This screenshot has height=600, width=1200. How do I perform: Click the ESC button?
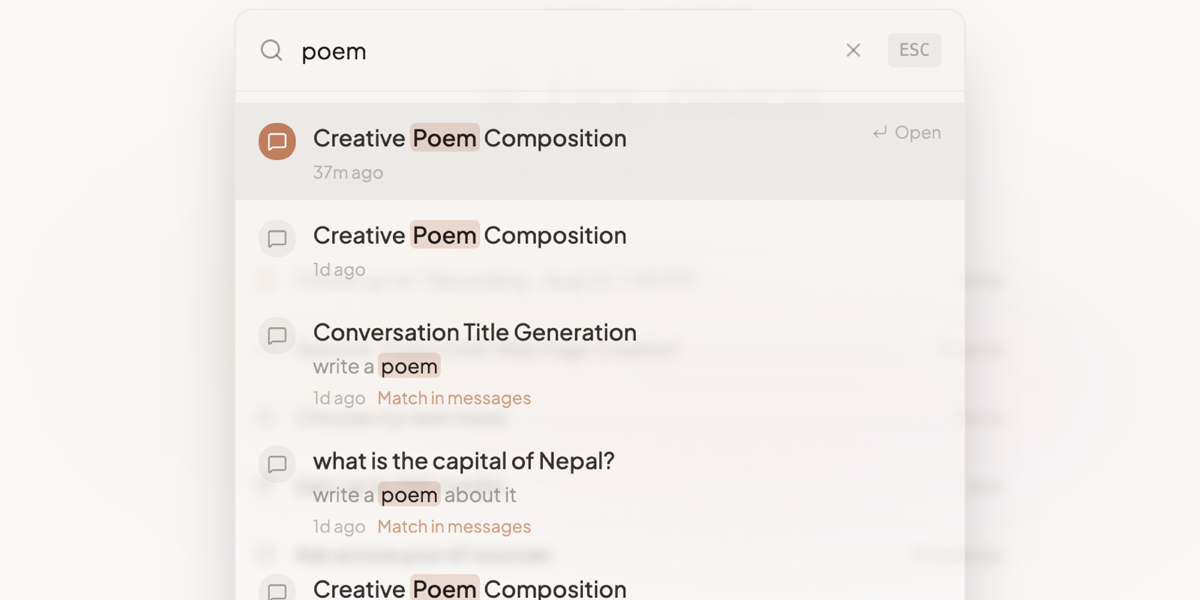coord(914,50)
